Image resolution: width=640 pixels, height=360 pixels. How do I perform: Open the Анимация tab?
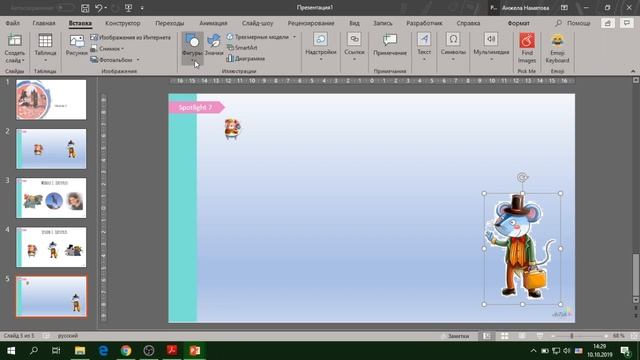tap(213, 23)
